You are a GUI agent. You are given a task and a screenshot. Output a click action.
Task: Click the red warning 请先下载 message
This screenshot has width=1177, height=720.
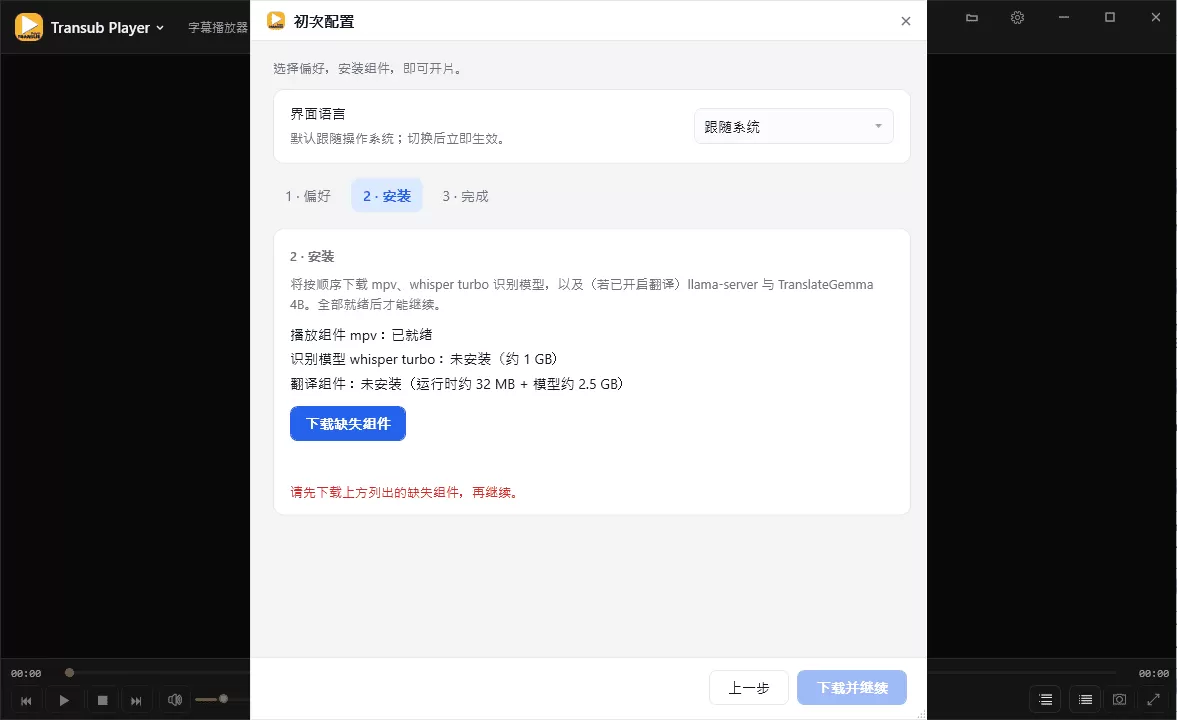pos(404,493)
